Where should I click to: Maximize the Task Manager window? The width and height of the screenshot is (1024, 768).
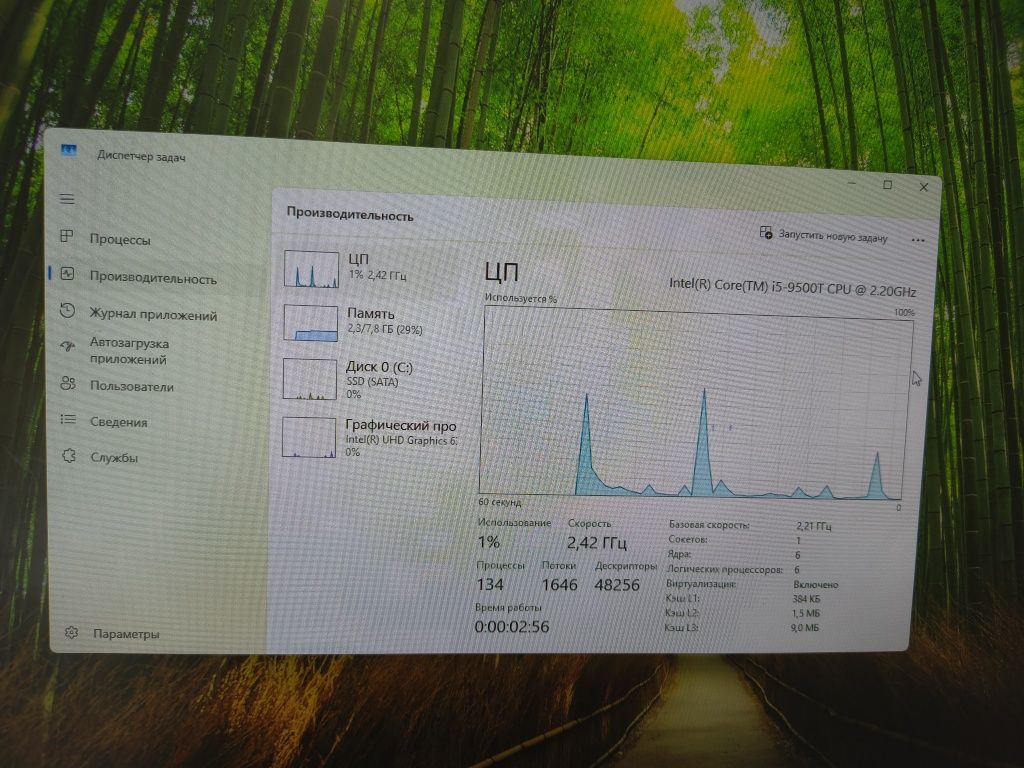(888, 185)
